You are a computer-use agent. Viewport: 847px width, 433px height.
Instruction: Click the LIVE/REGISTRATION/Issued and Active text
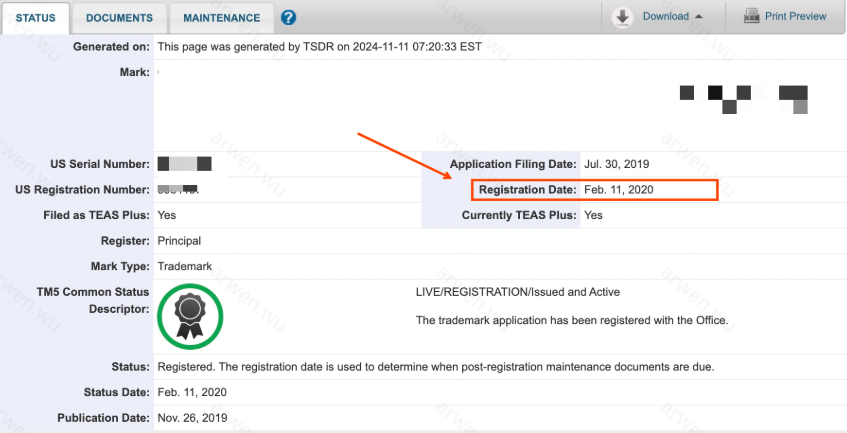pos(517,292)
